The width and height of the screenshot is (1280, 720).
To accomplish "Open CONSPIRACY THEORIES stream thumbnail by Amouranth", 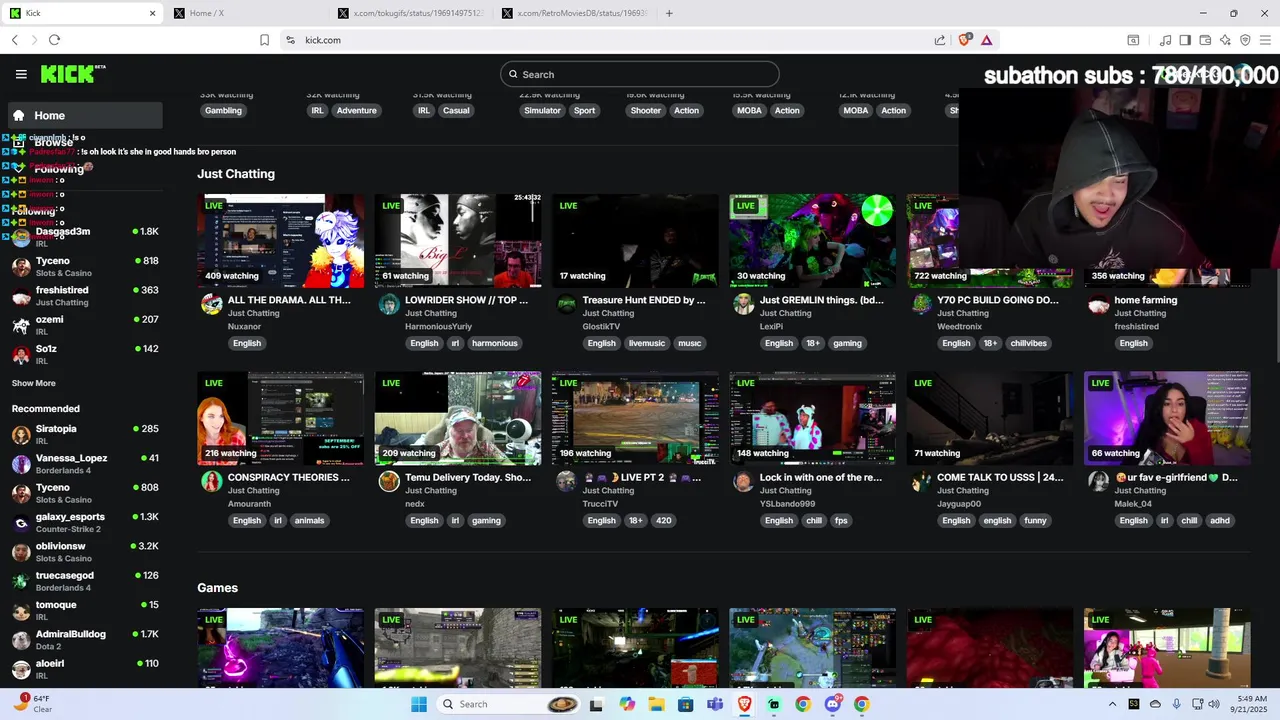I will [281, 418].
